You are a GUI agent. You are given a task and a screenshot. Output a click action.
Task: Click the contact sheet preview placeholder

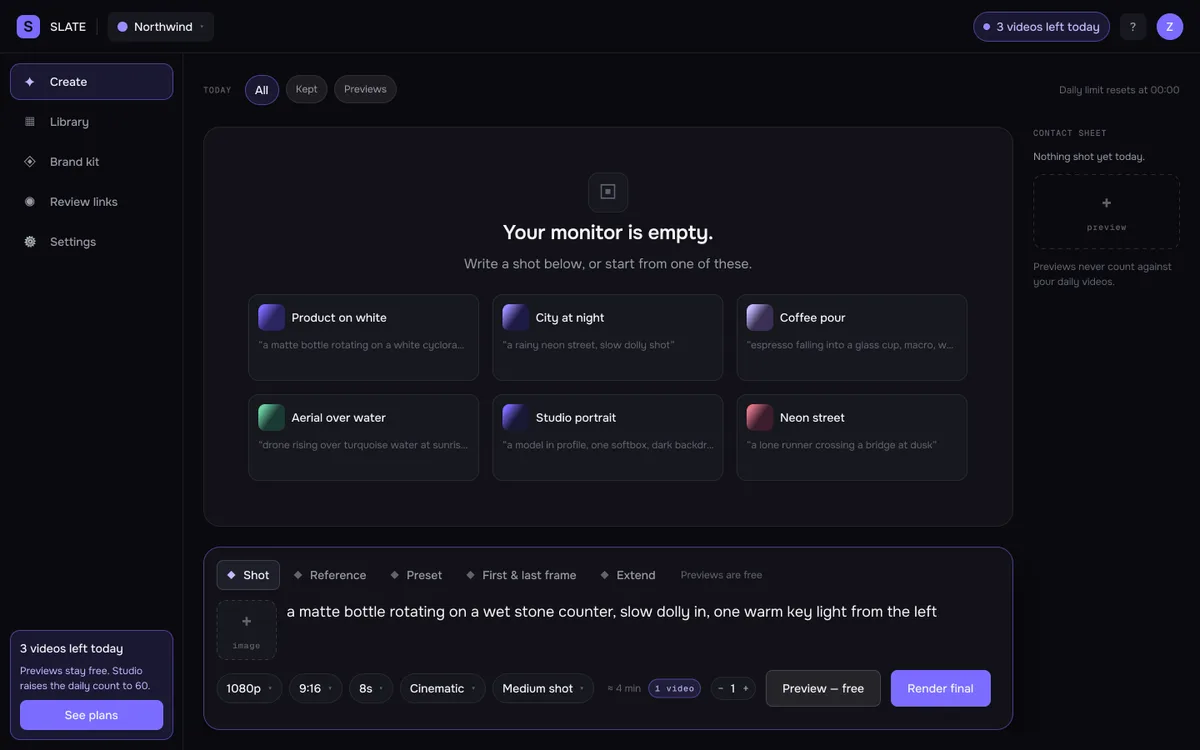[x=1106, y=212]
